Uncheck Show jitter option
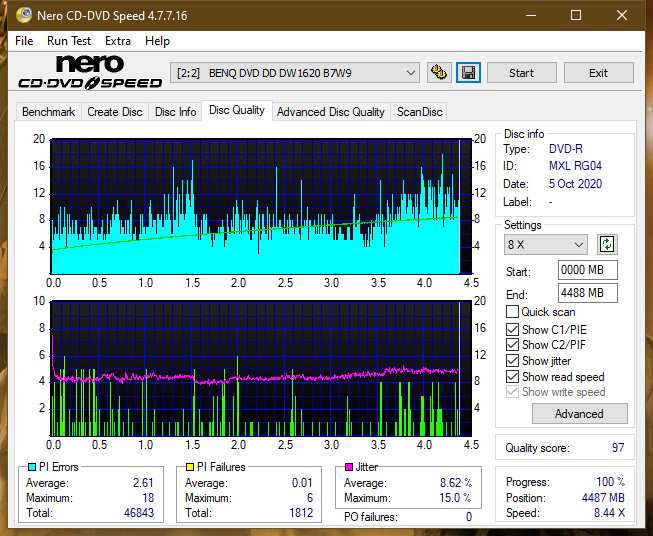 [512, 361]
